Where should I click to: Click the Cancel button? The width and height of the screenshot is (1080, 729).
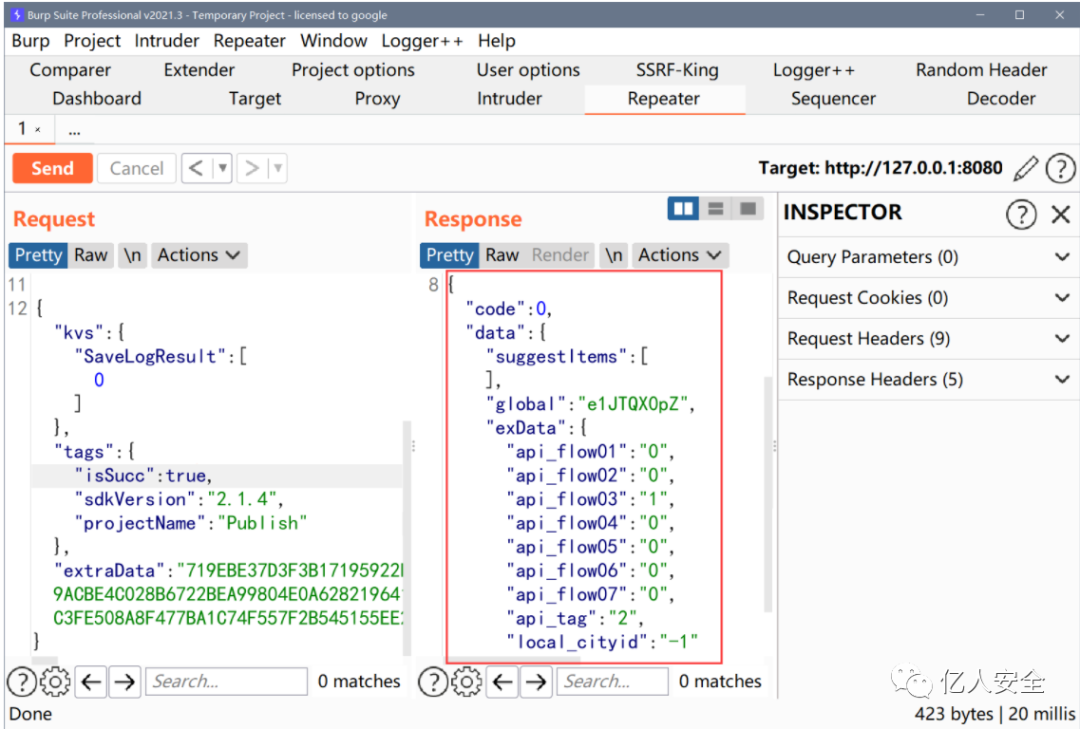[136, 168]
